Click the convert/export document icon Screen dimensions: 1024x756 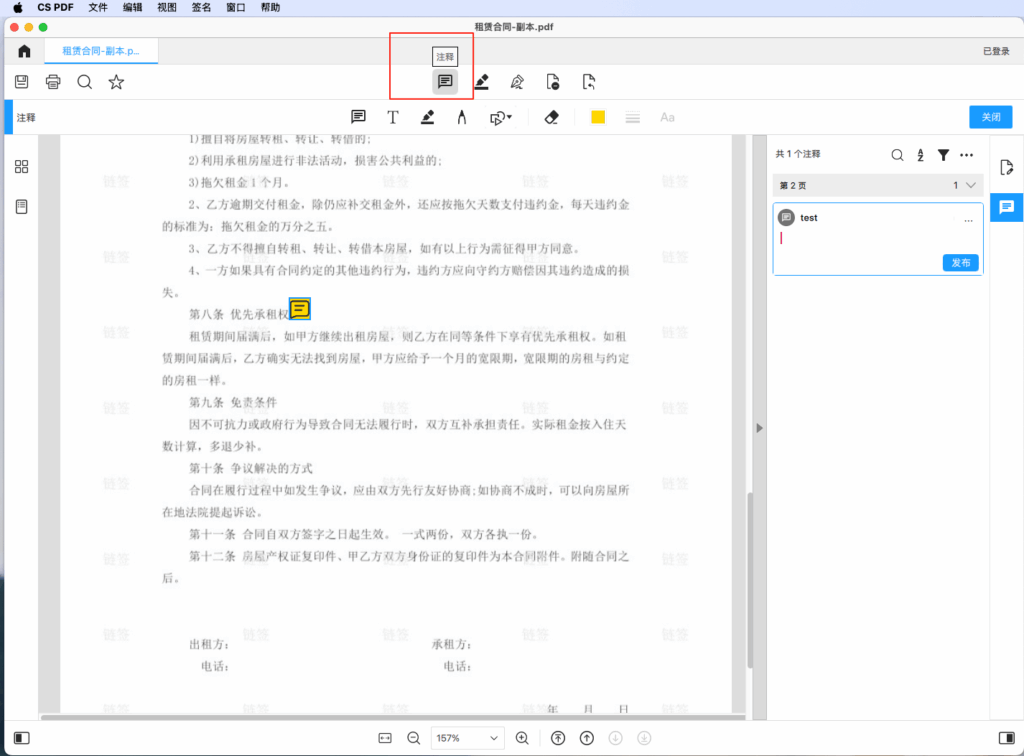tap(588, 82)
